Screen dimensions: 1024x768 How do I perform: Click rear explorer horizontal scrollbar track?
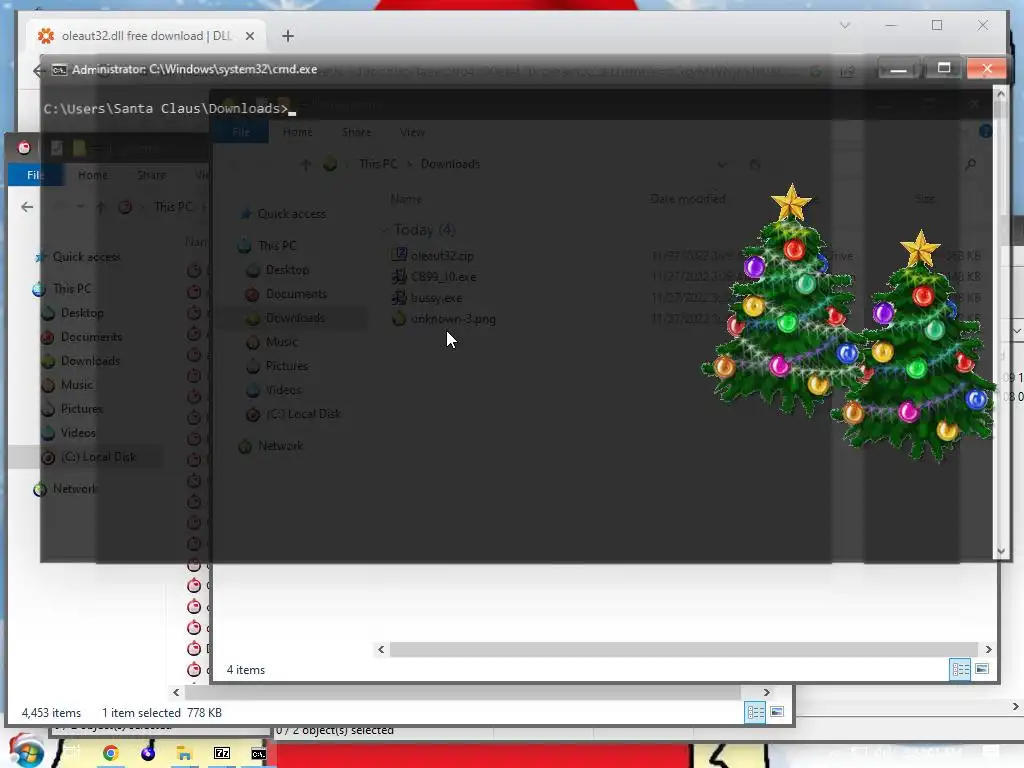point(462,692)
